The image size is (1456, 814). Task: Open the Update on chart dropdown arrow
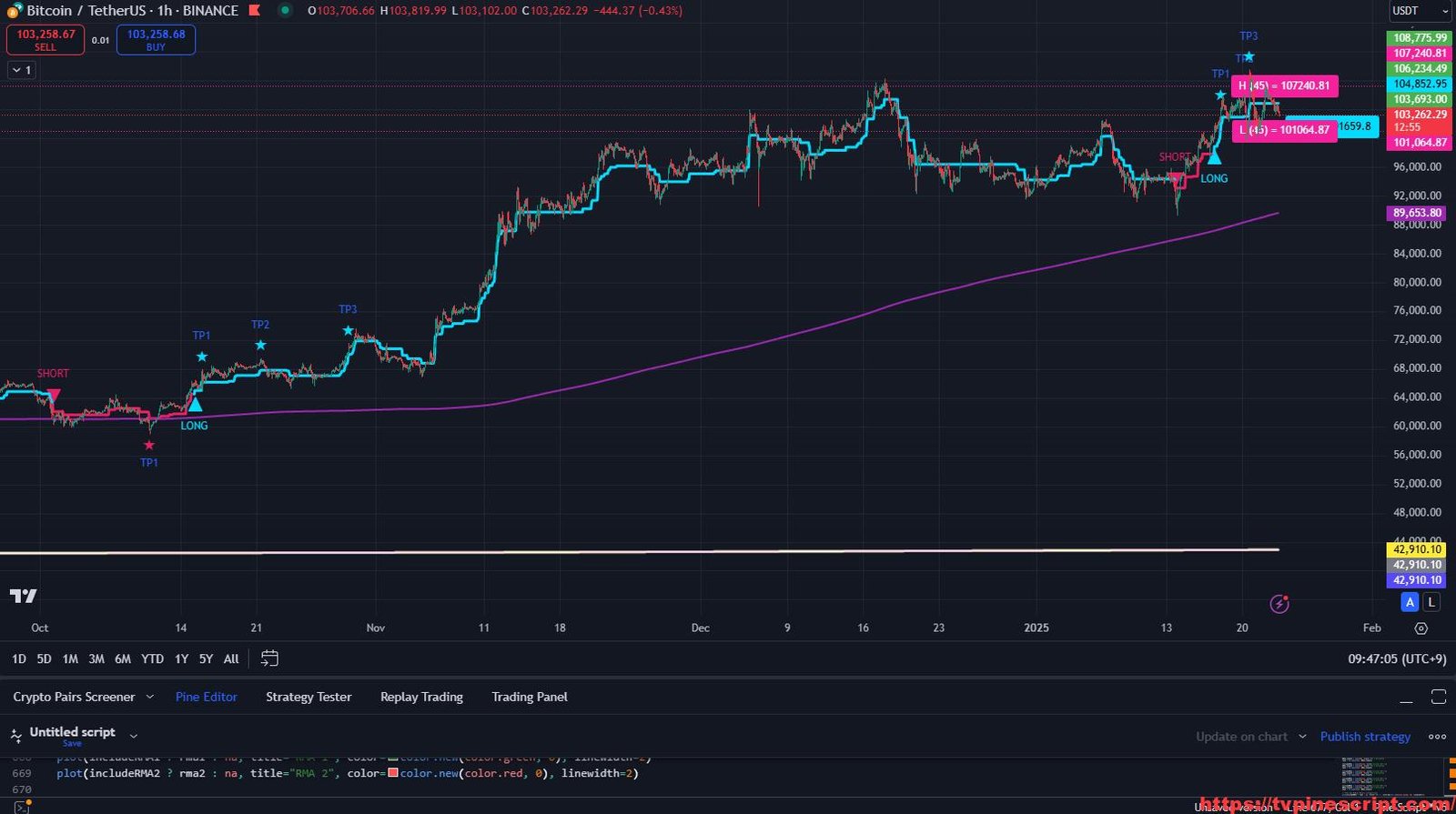[x=1302, y=737]
